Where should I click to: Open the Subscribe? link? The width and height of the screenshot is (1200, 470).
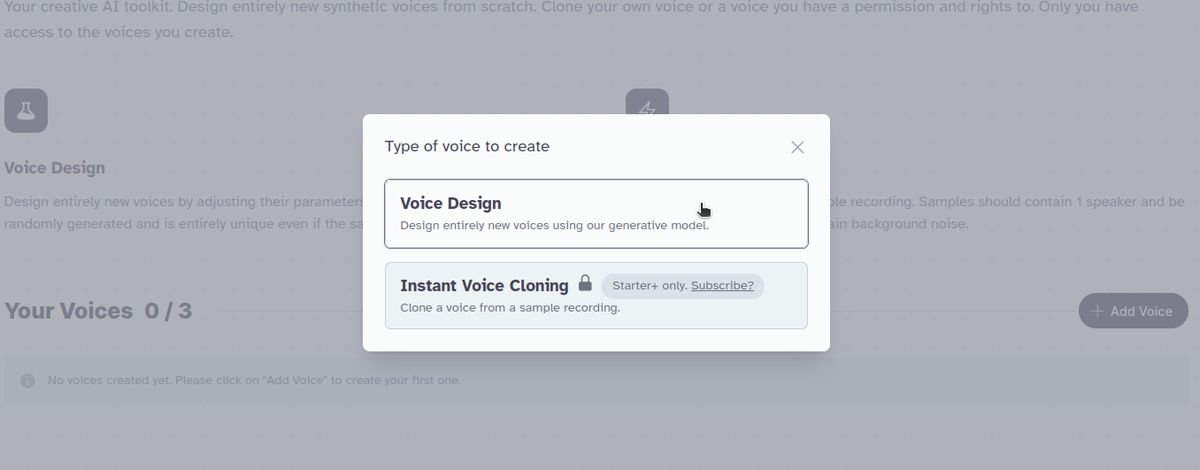[x=722, y=286]
